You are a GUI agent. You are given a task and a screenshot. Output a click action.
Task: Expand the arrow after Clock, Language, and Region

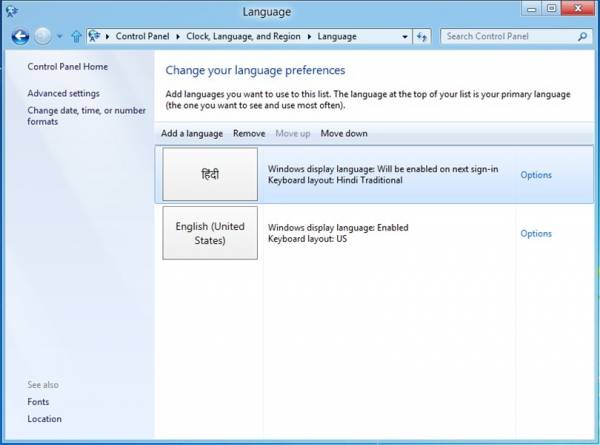click(309, 37)
